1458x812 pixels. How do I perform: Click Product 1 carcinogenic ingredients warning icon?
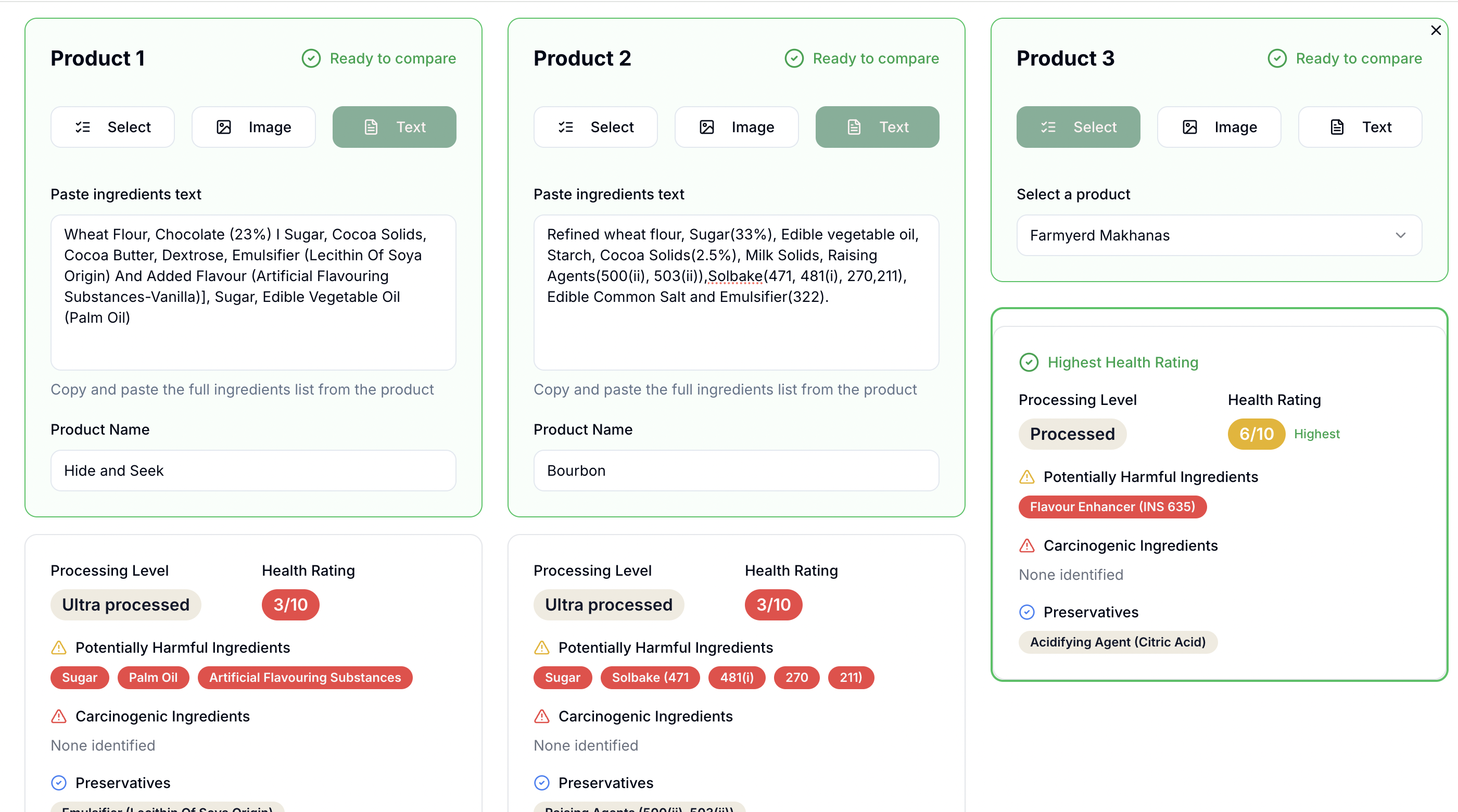click(x=59, y=716)
